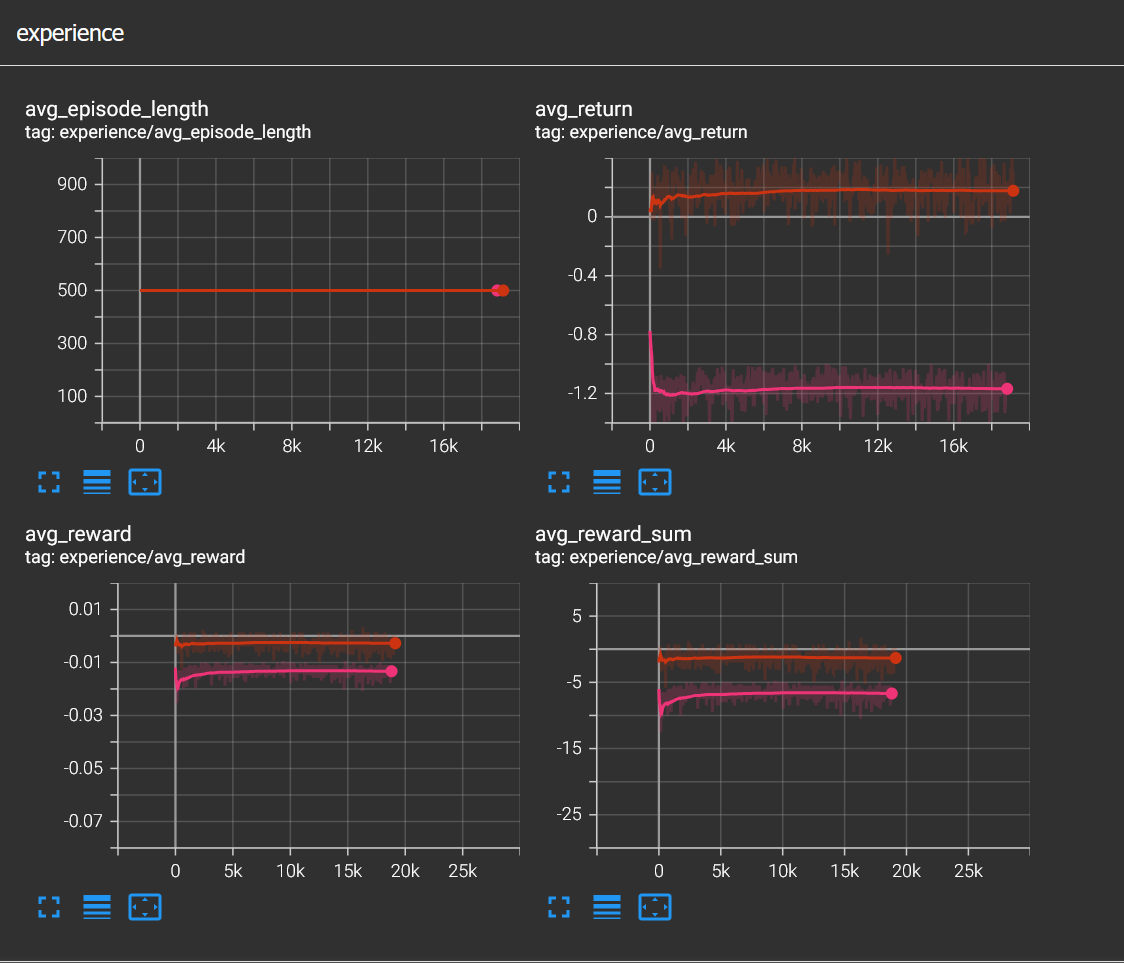Fit avg_reward chart domain to data
Viewport: 1124px width, 963px height.
point(145,907)
